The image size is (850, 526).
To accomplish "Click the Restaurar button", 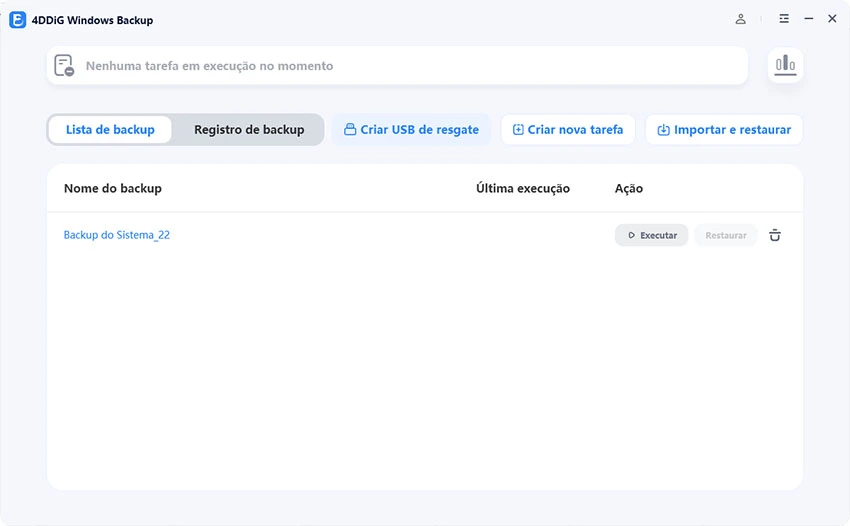I will pos(725,235).
